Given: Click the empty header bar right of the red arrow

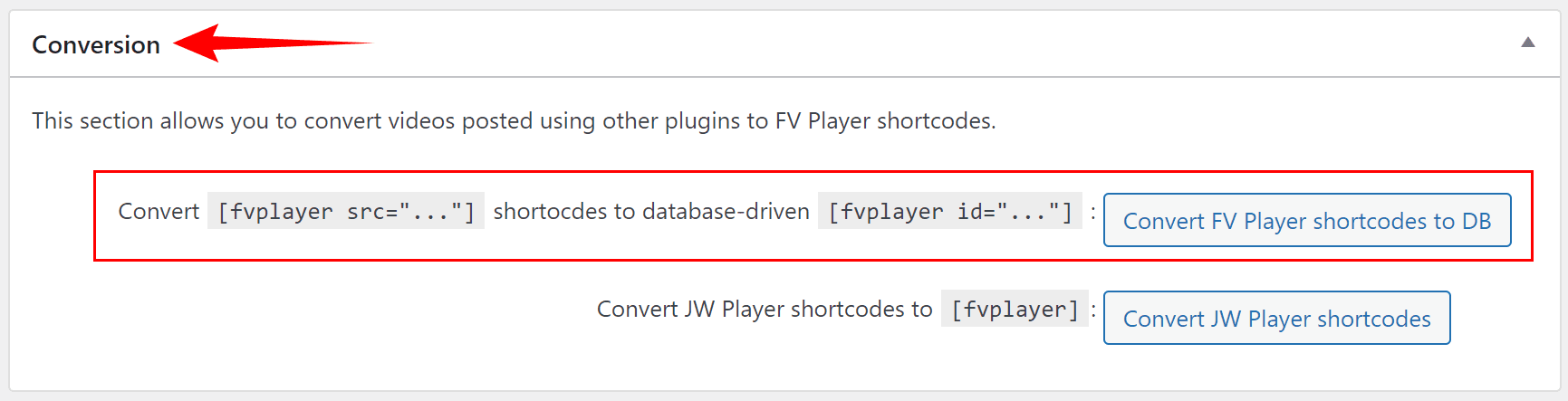Looking at the screenshot, I should tap(942, 43).
